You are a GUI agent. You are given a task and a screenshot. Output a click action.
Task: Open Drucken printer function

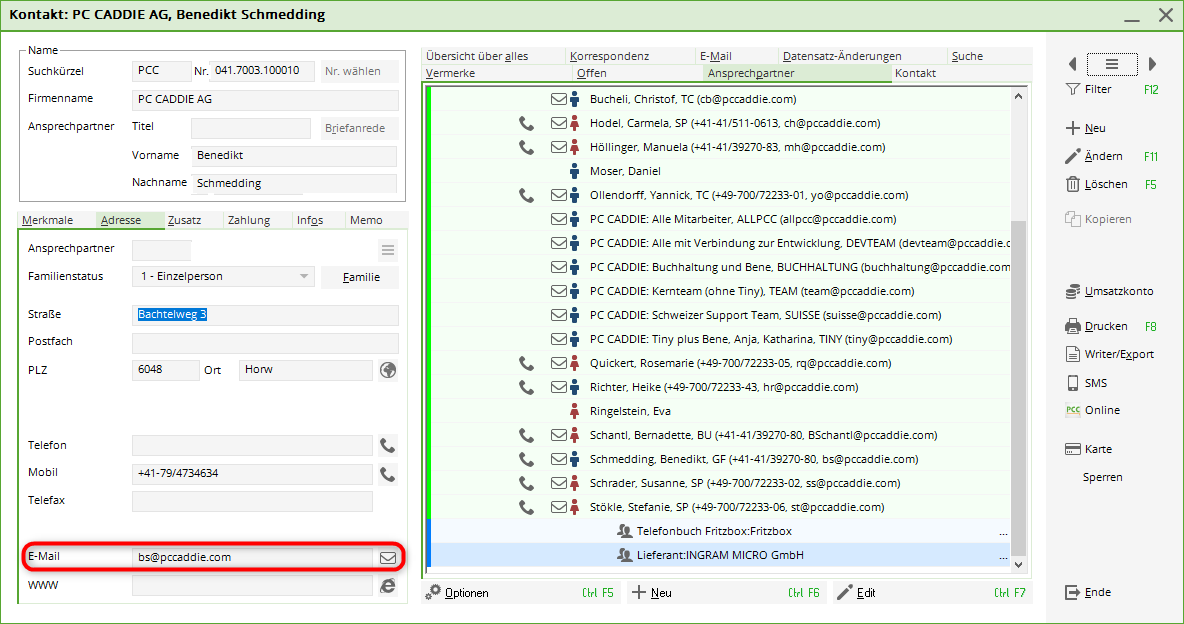(1072, 326)
